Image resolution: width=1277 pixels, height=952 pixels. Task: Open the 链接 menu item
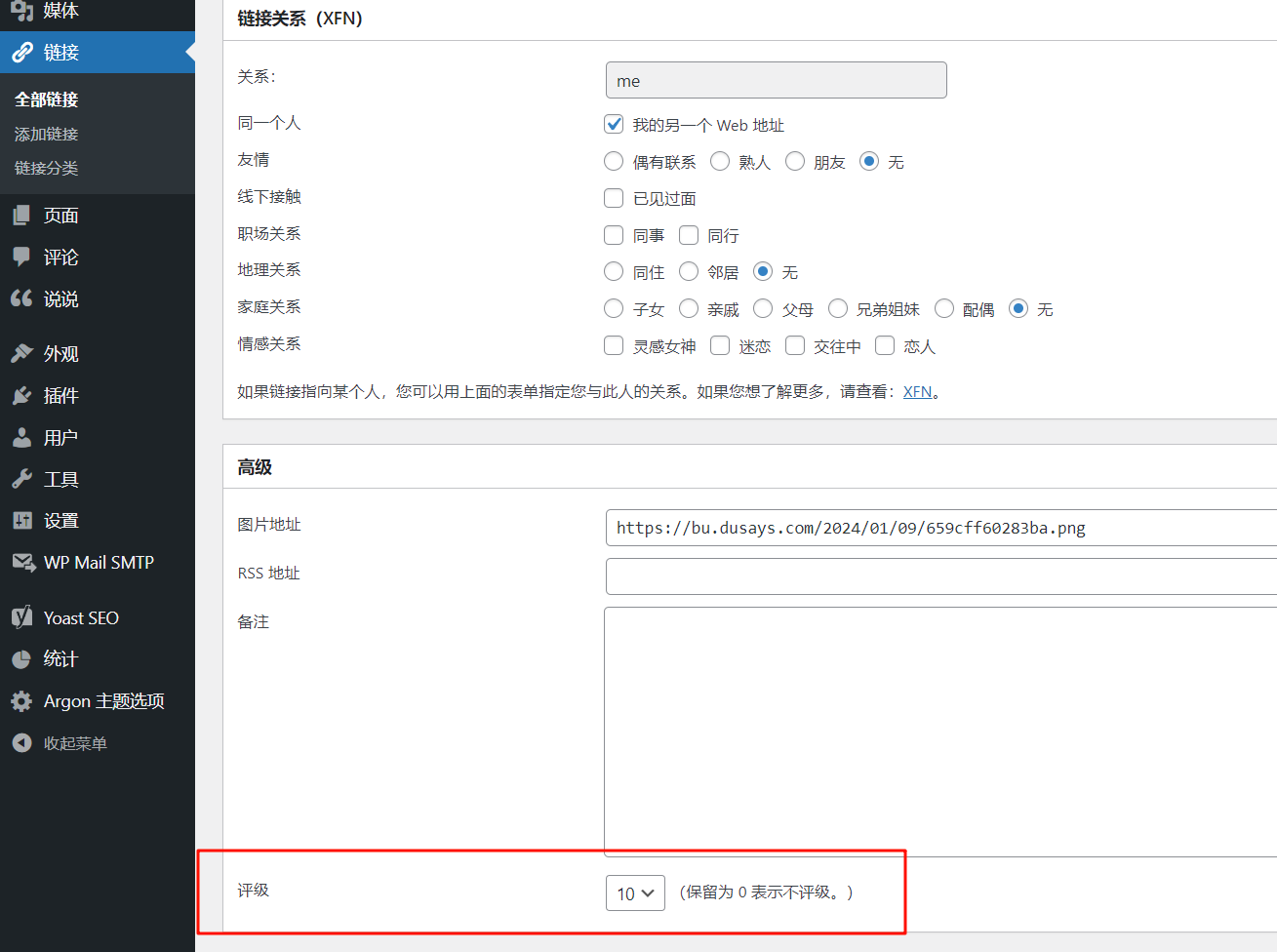click(98, 53)
